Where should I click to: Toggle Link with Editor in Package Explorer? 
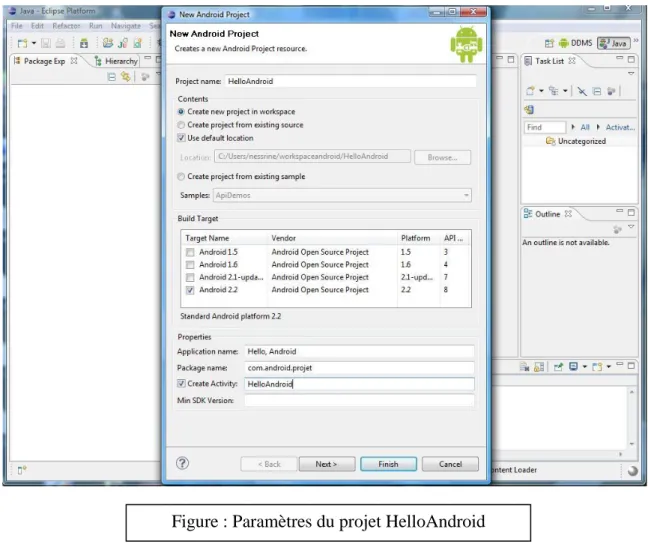point(126,77)
